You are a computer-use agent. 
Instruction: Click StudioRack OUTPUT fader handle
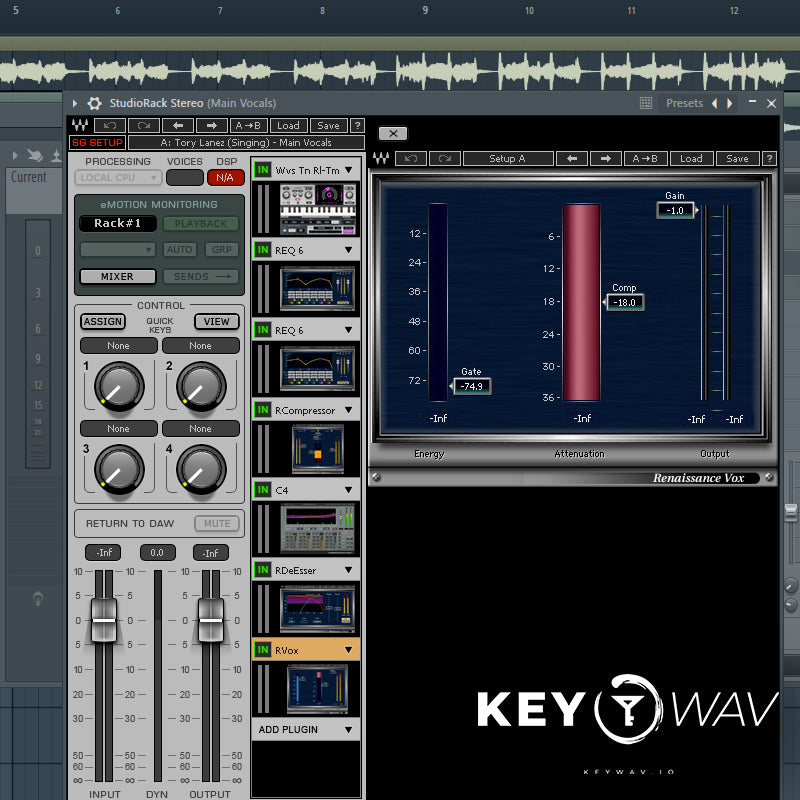click(x=211, y=620)
